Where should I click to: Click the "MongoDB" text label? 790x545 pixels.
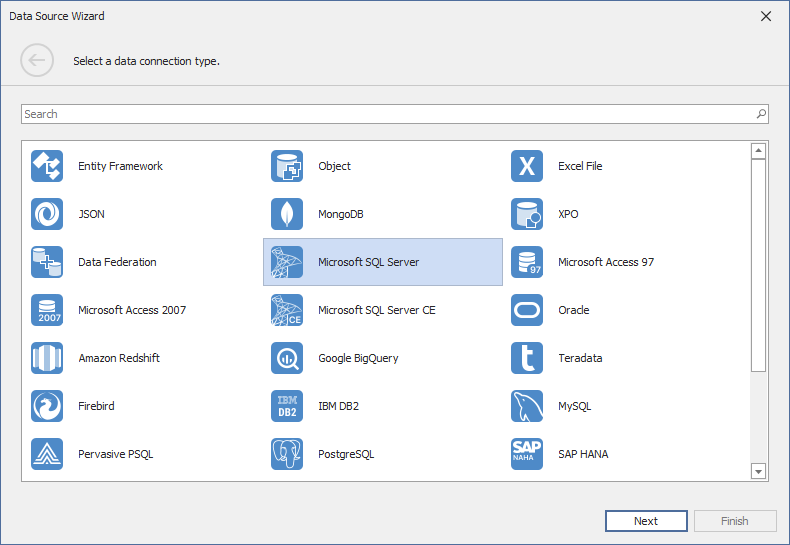tap(341, 214)
